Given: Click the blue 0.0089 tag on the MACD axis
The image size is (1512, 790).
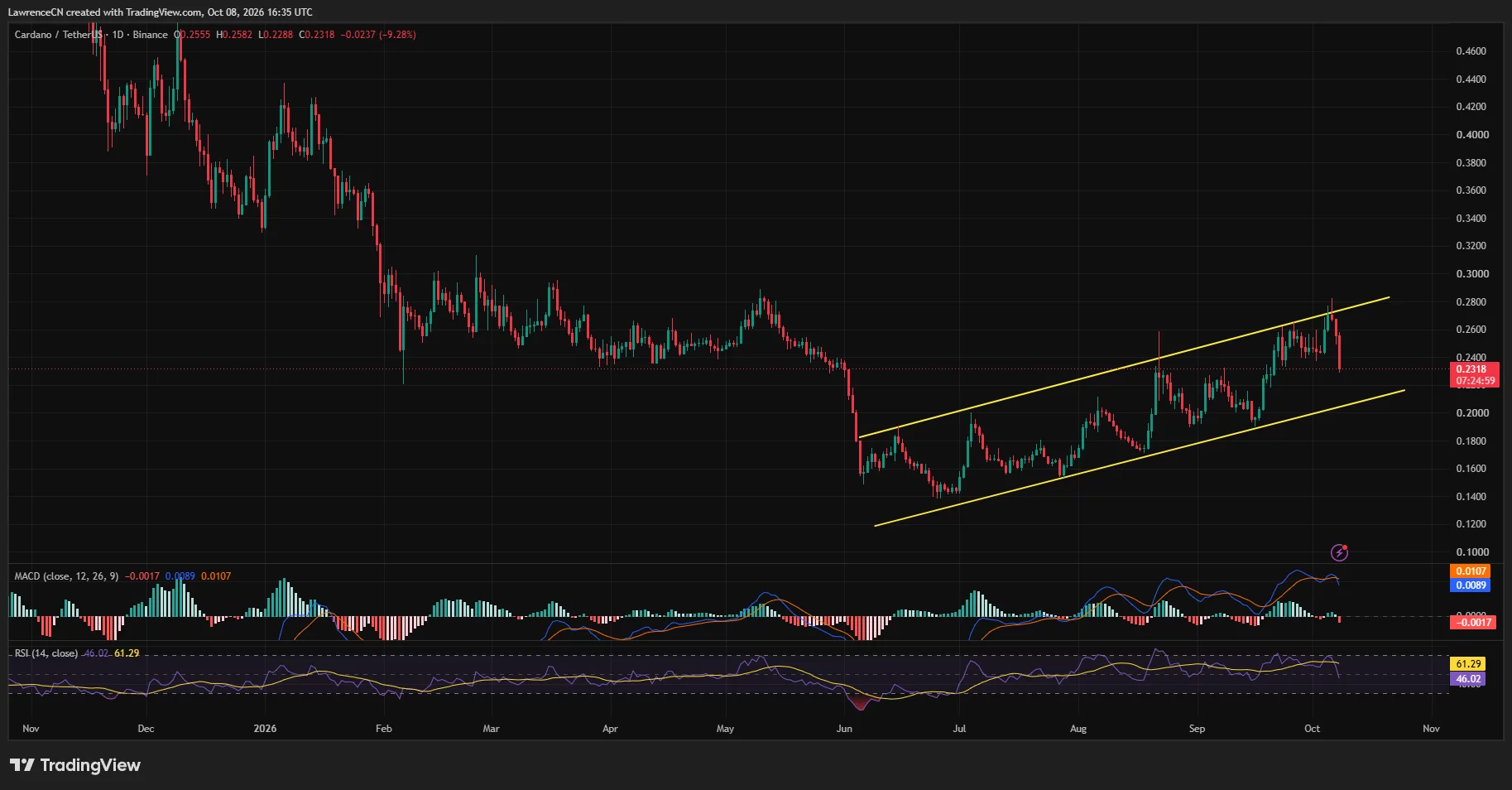Looking at the screenshot, I should 1471,585.
